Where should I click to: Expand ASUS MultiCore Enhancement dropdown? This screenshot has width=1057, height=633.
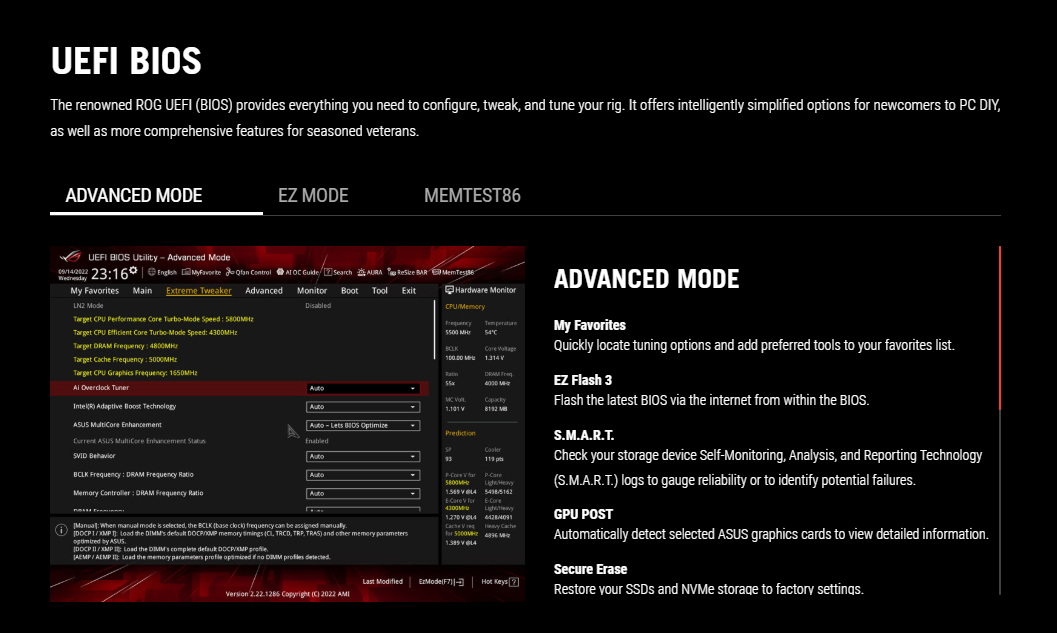(x=362, y=425)
